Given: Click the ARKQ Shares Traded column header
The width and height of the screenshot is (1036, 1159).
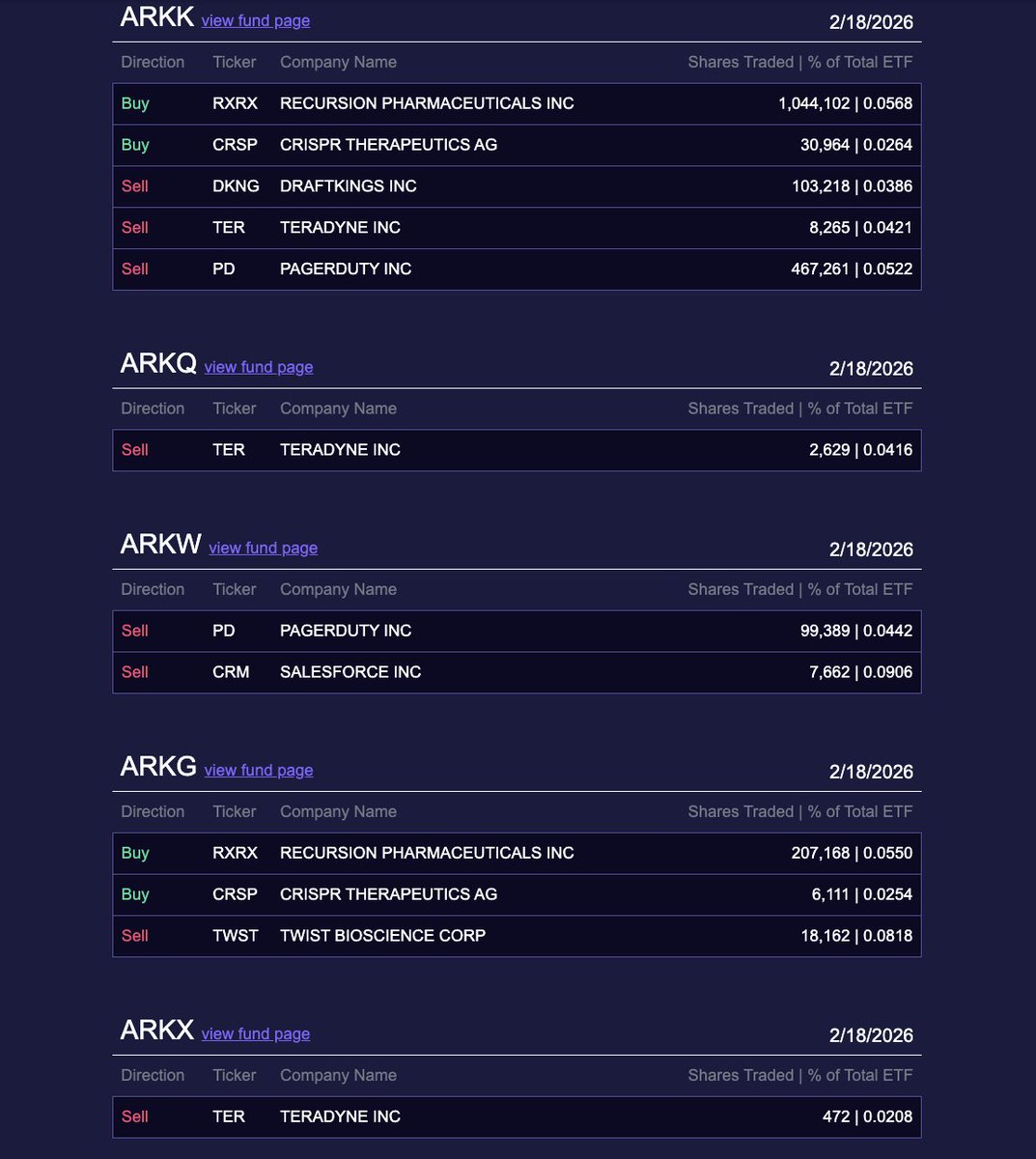Looking at the screenshot, I should click(x=740, y=409).
